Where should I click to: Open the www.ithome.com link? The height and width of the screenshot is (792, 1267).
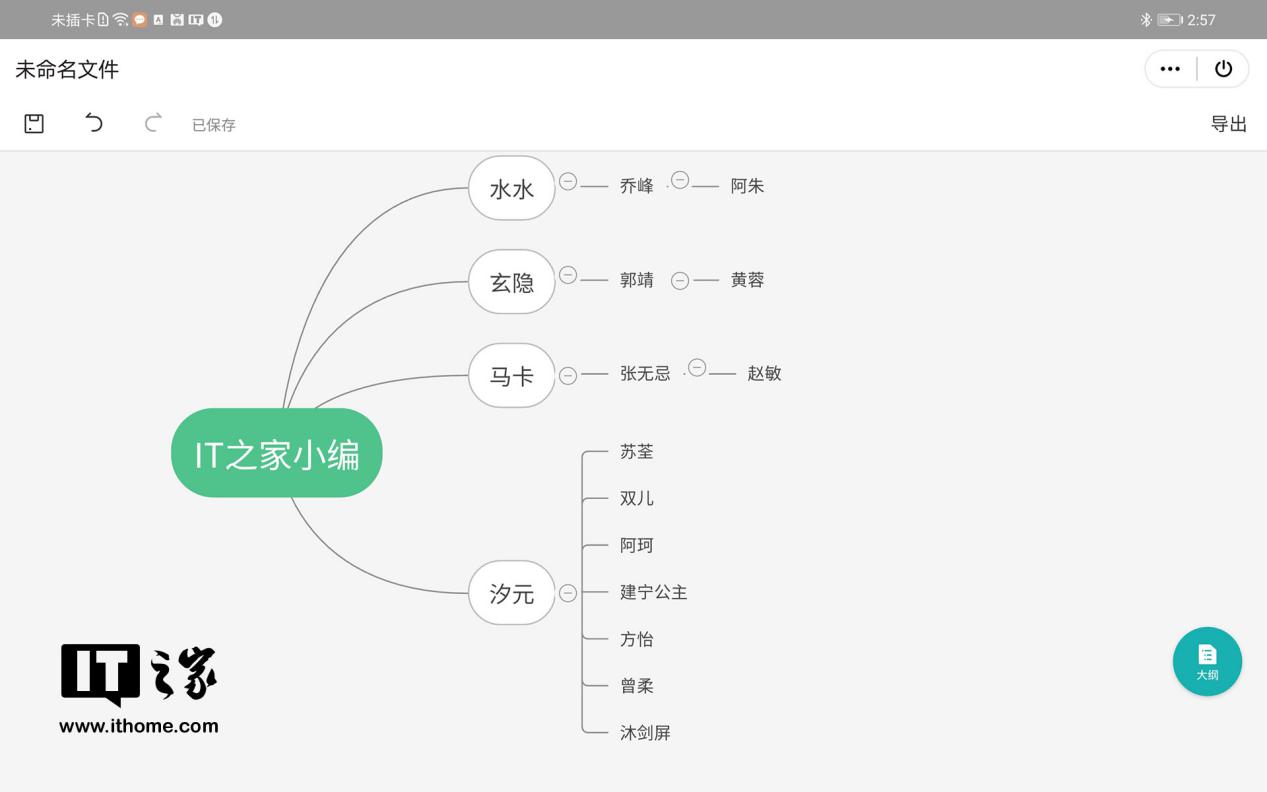(x=139, y=727)
